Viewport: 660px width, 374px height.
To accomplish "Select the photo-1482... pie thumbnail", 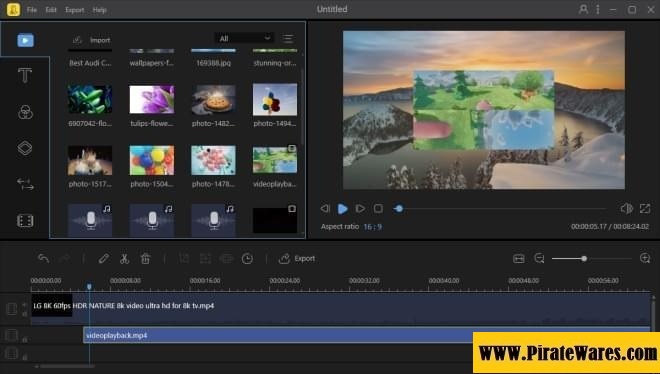I will 213,100.
